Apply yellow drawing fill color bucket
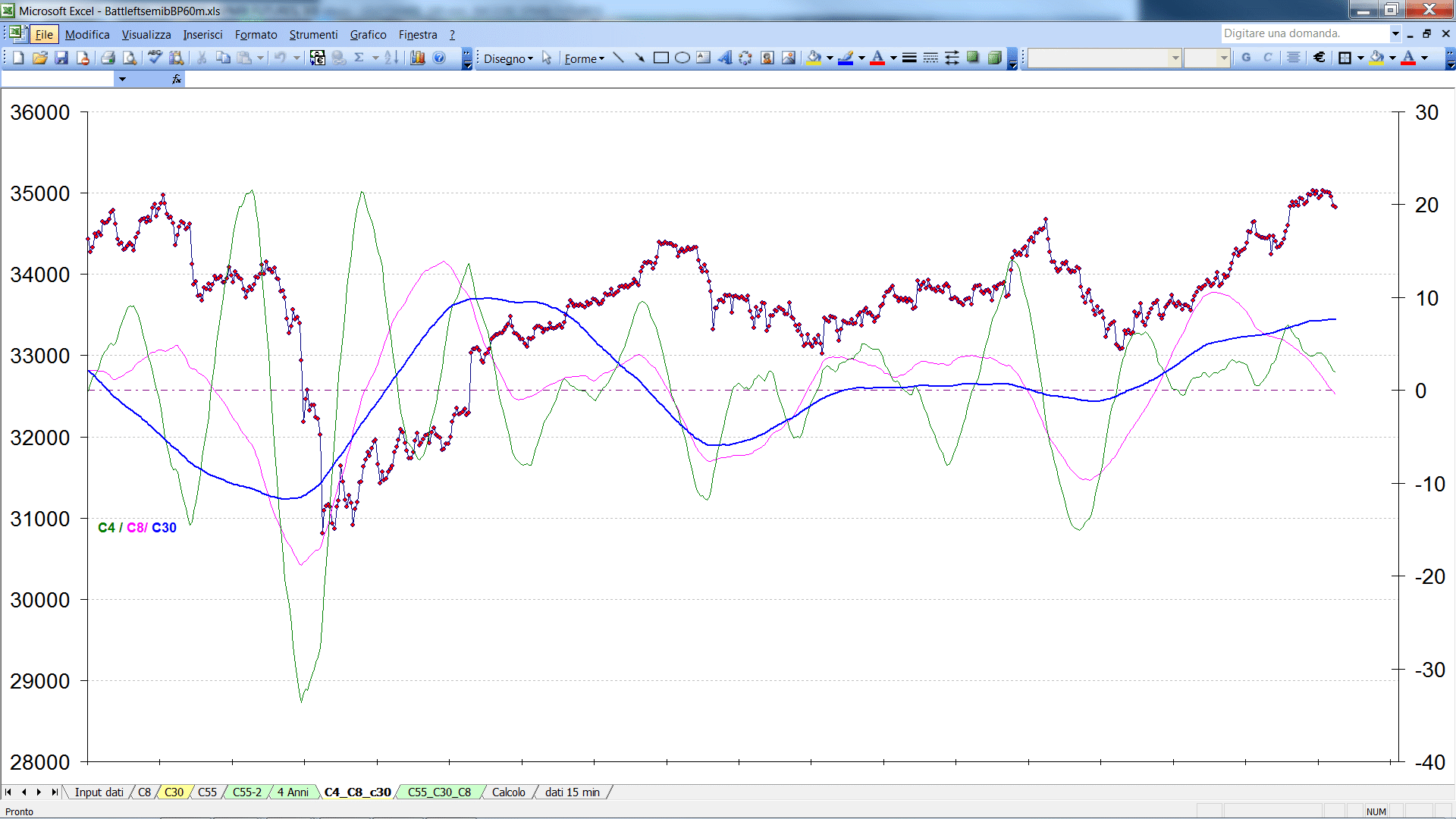The image size is (1456, 819). pyautogui.click(x=814, y=58)
